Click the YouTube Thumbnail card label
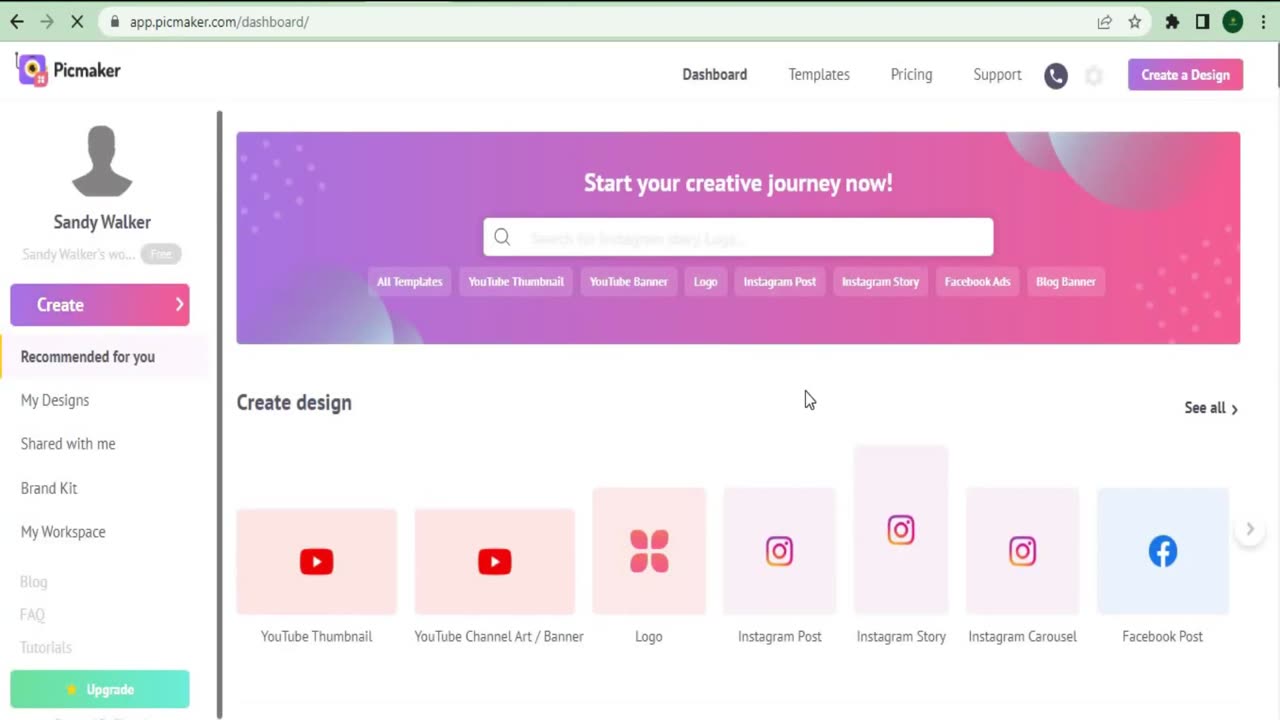 [x=316, y=636]
